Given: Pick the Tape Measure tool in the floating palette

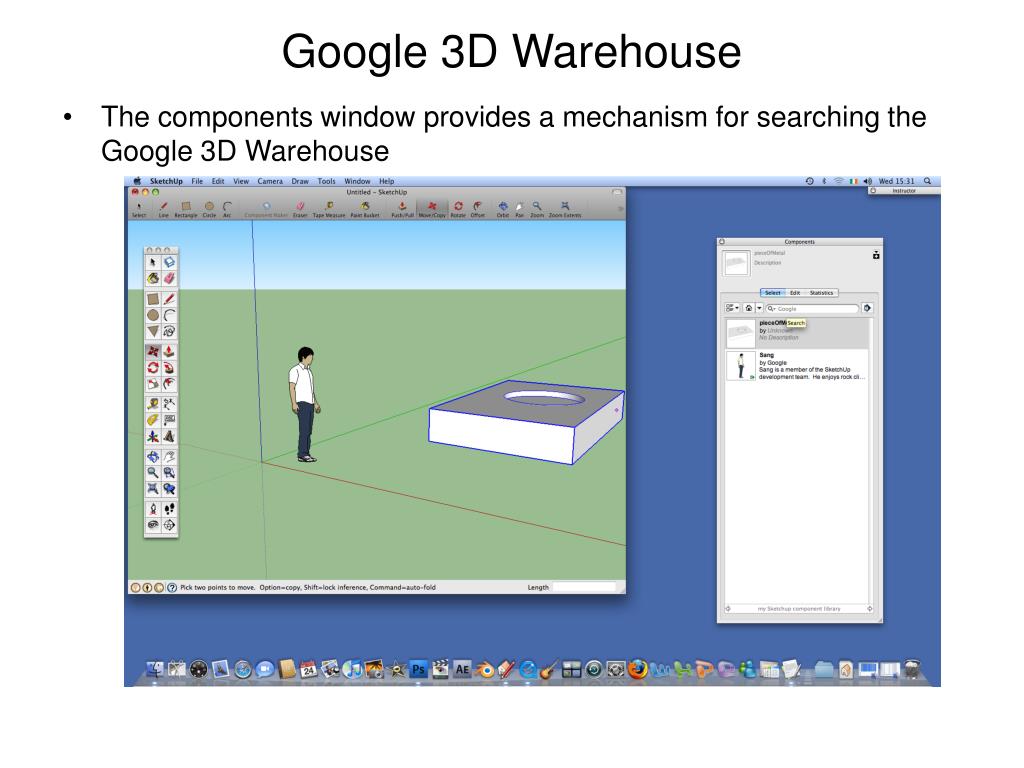Looking at the screenshot, I should [153, 404].
